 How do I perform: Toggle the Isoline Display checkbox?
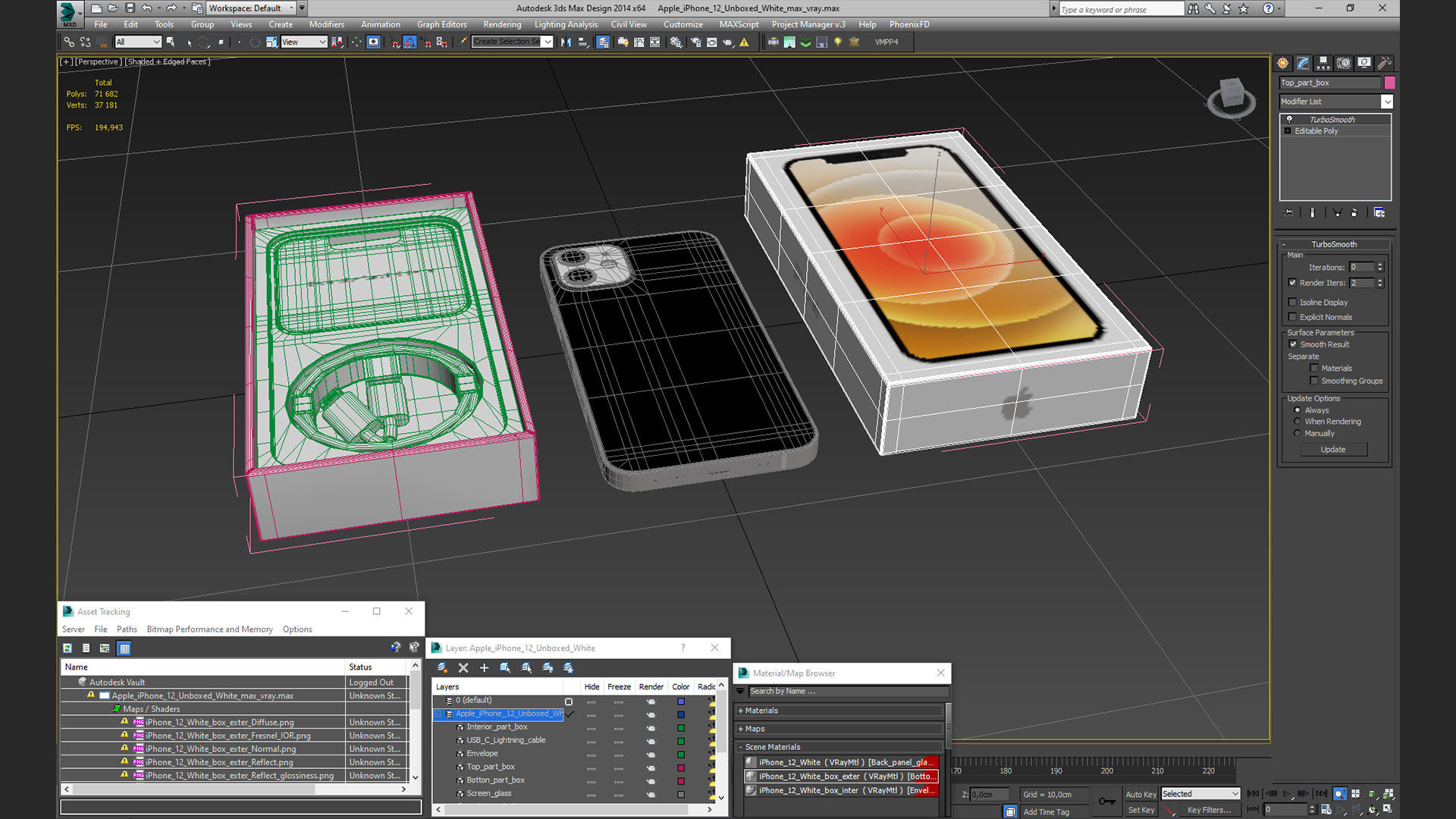click(1293, 303)
